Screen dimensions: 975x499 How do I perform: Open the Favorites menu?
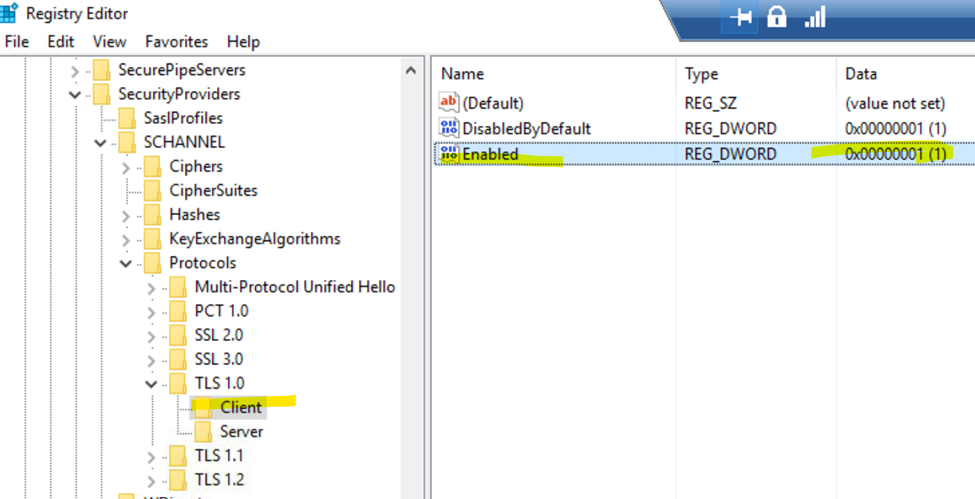coord(177,42)
